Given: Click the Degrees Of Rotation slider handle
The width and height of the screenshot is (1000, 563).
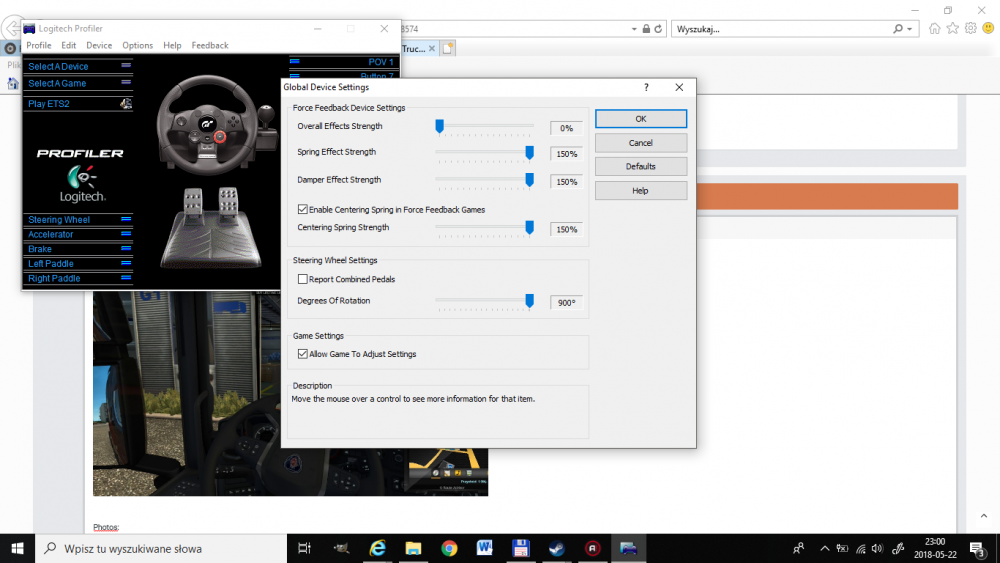Looking at the screenshot, I should click(529, 301).
